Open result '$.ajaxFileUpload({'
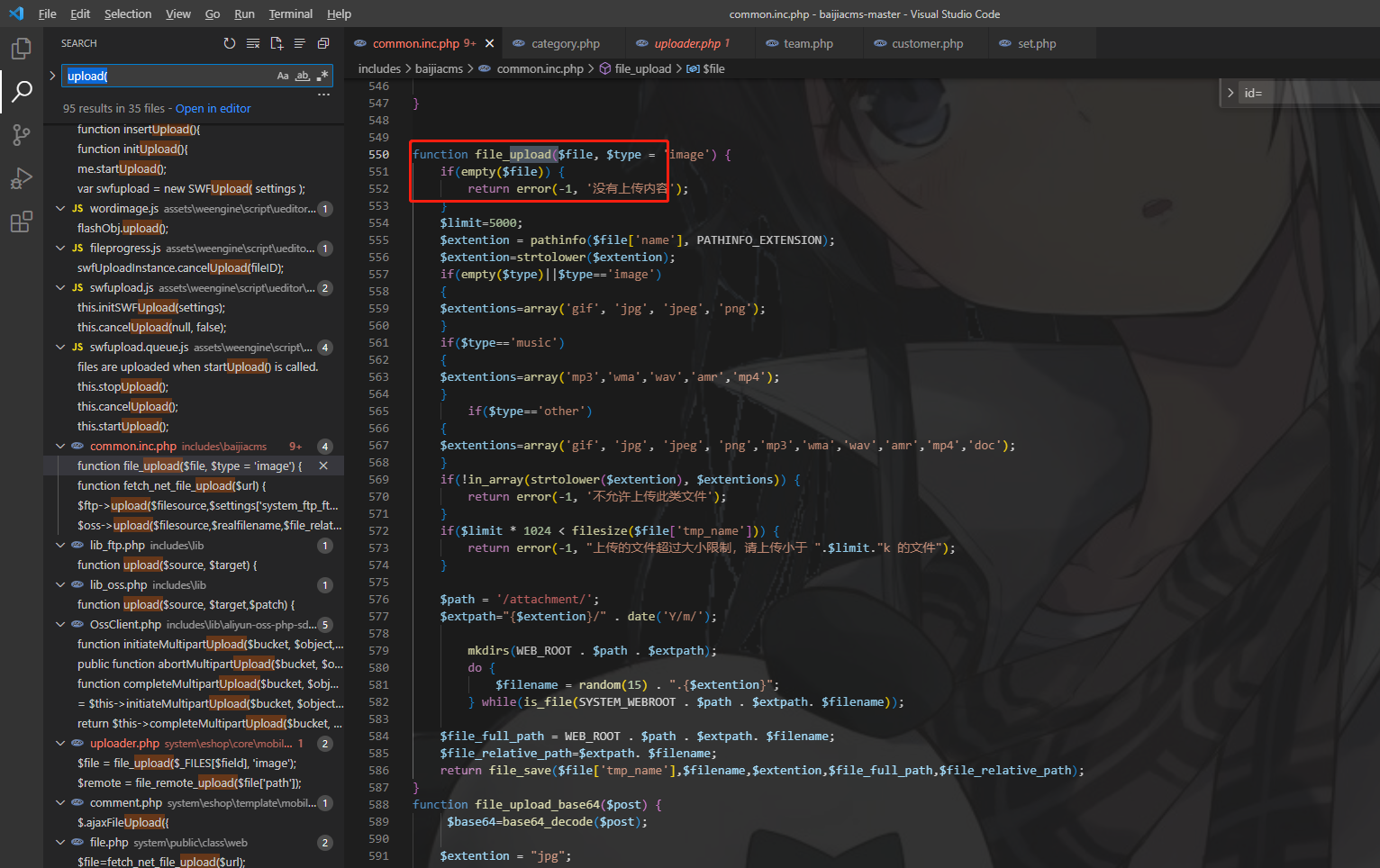This screenshot has height=868, width=1380. click(x=123, y=823)
